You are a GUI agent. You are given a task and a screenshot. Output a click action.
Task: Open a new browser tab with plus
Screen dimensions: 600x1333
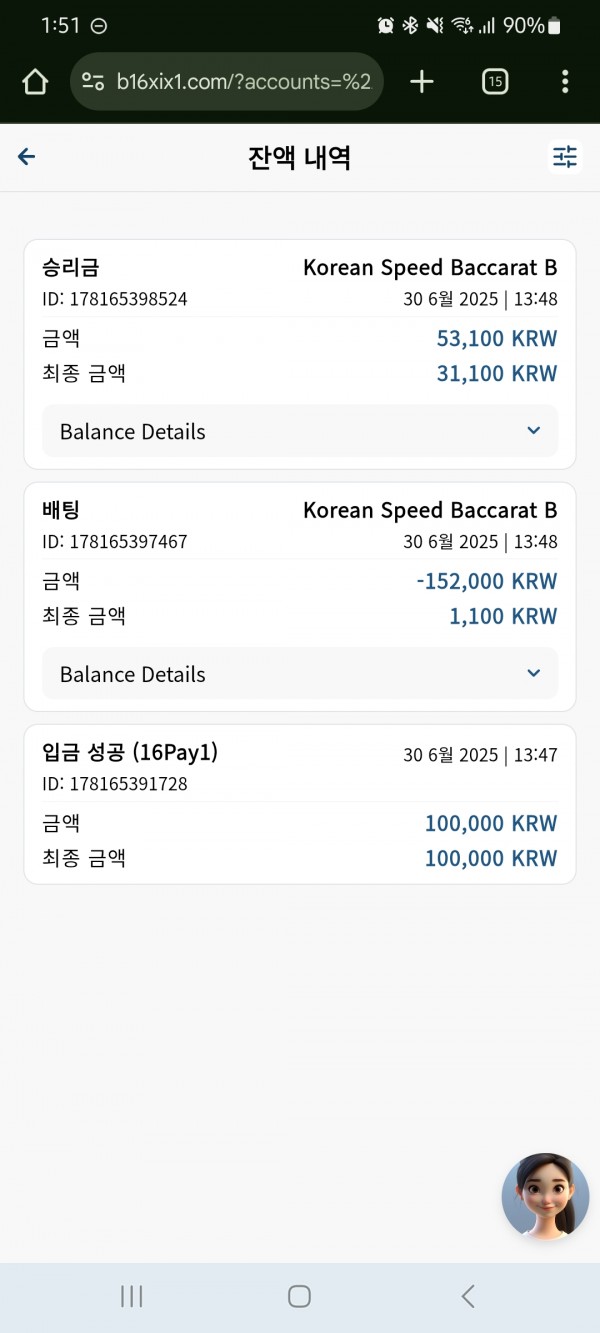click(x=422, y=82)
